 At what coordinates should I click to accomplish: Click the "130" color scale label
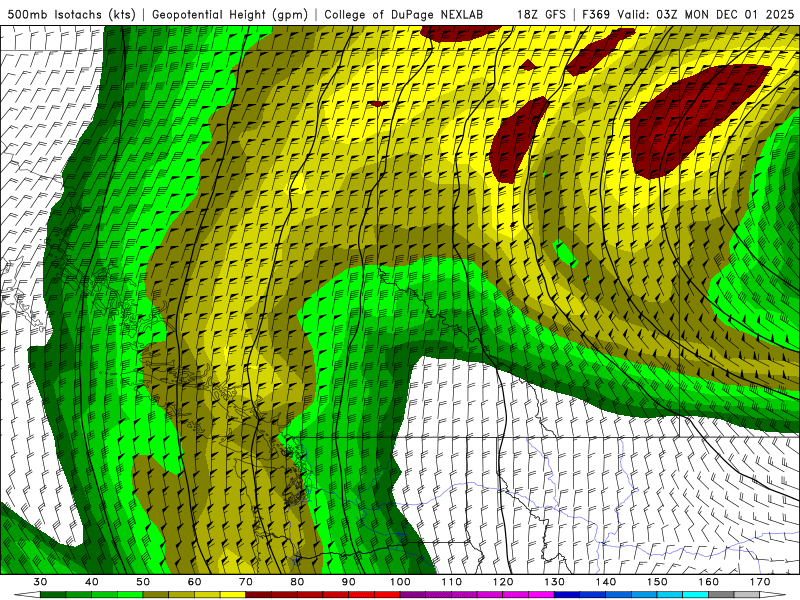point(555,582)
